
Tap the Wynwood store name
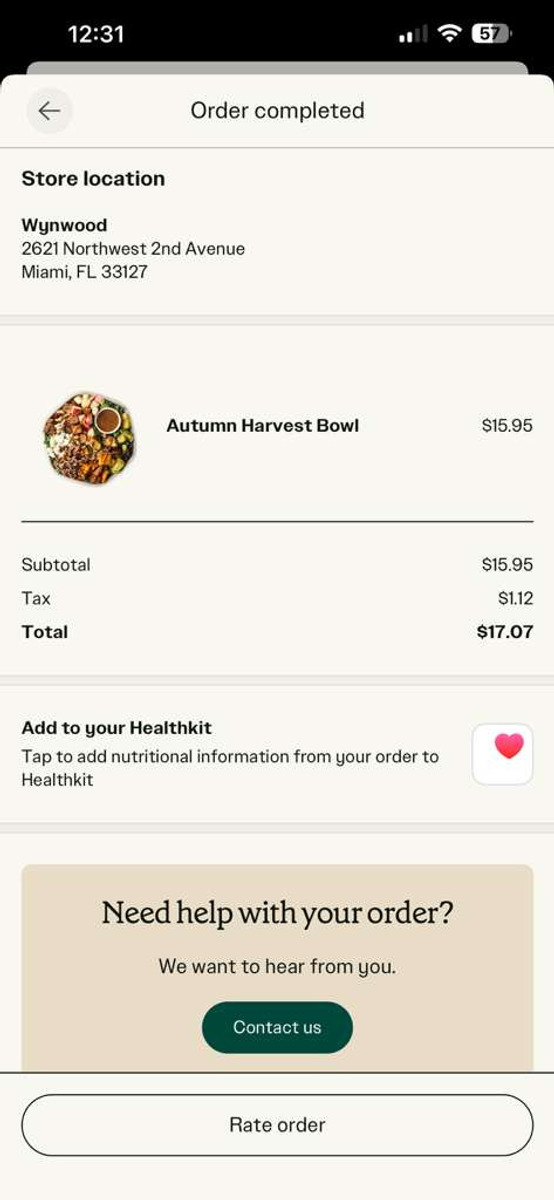[64, 225]
